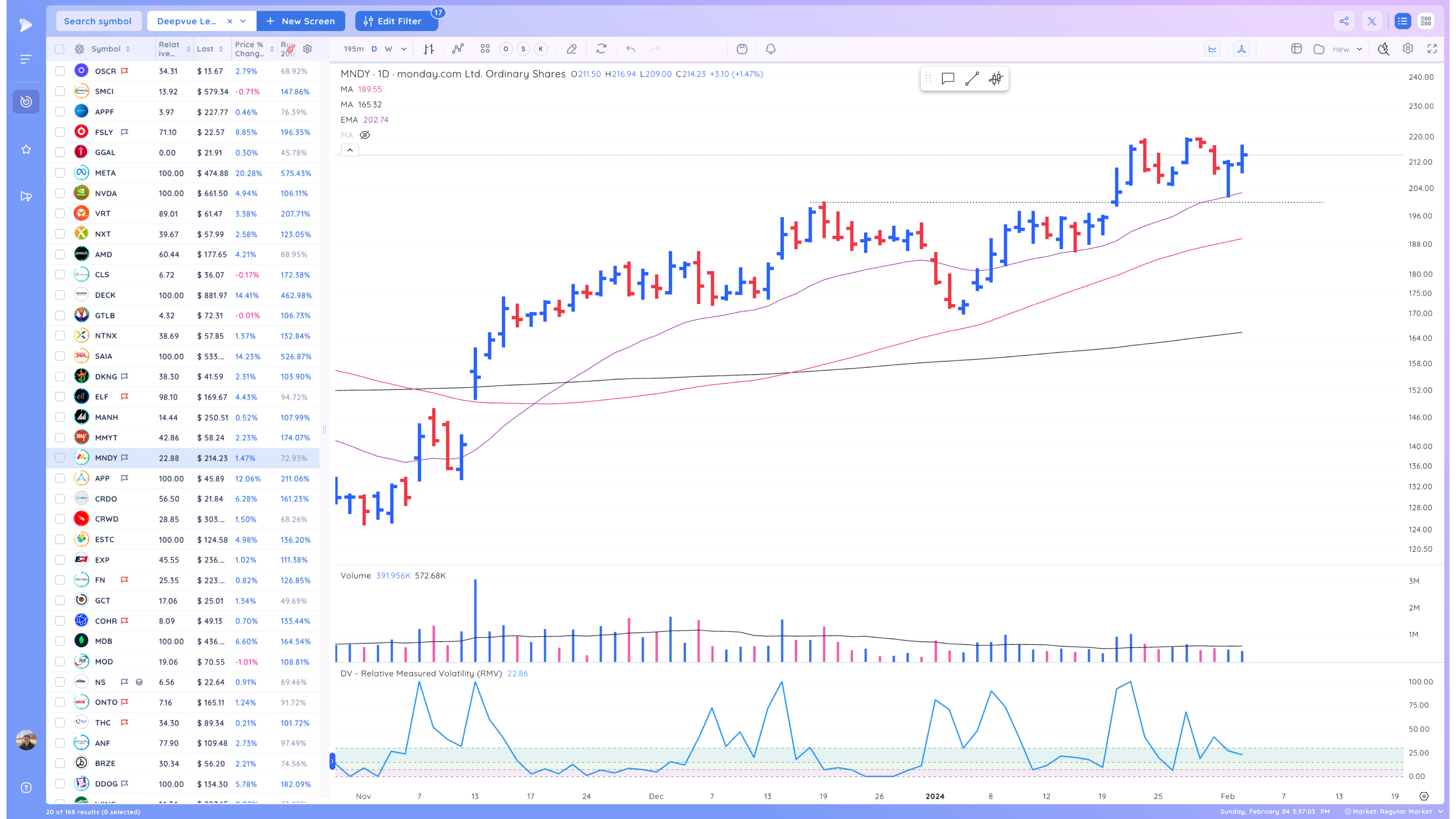Open the SMCI symbol row
The image size is (1456, 819).
(x=183, y=92)
